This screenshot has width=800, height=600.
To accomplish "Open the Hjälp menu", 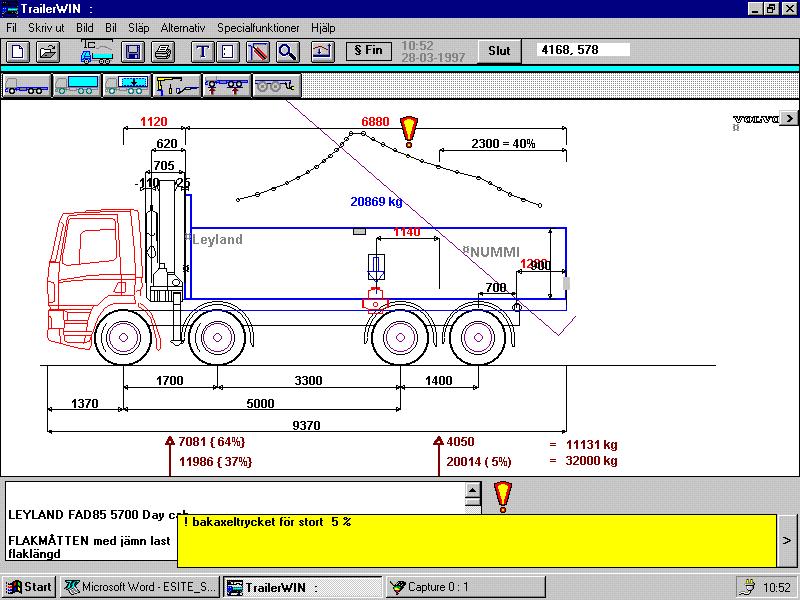I will click(x=323, y=28).
